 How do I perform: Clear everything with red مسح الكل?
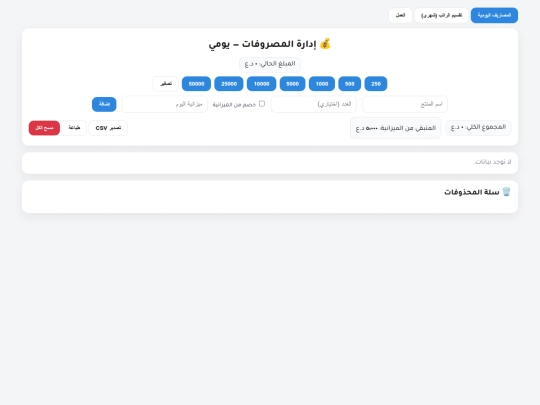tap(44, 128)
